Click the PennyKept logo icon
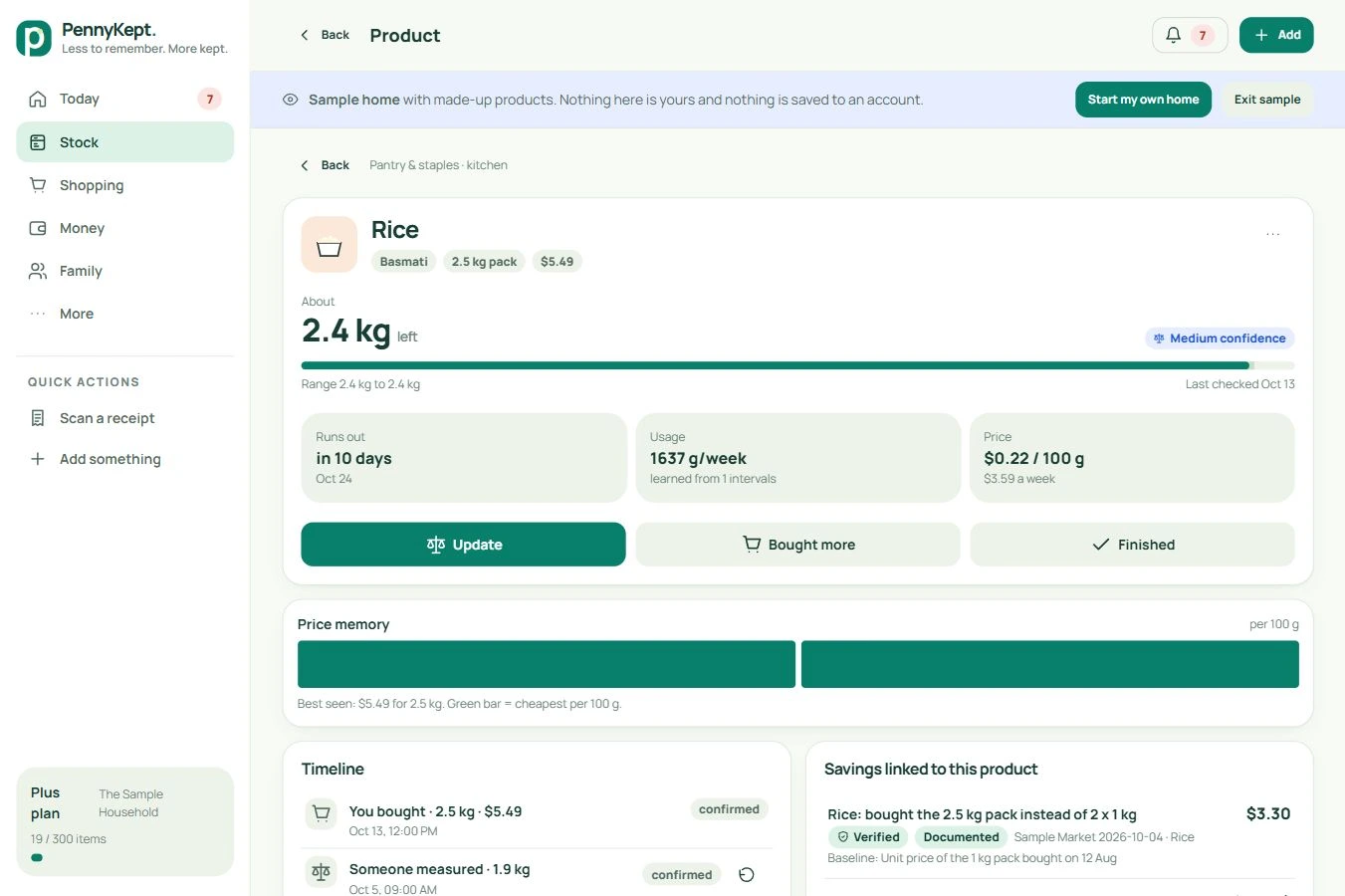Image resolution: width=1345 pixels, height=896 pixels. coord(34,38)
